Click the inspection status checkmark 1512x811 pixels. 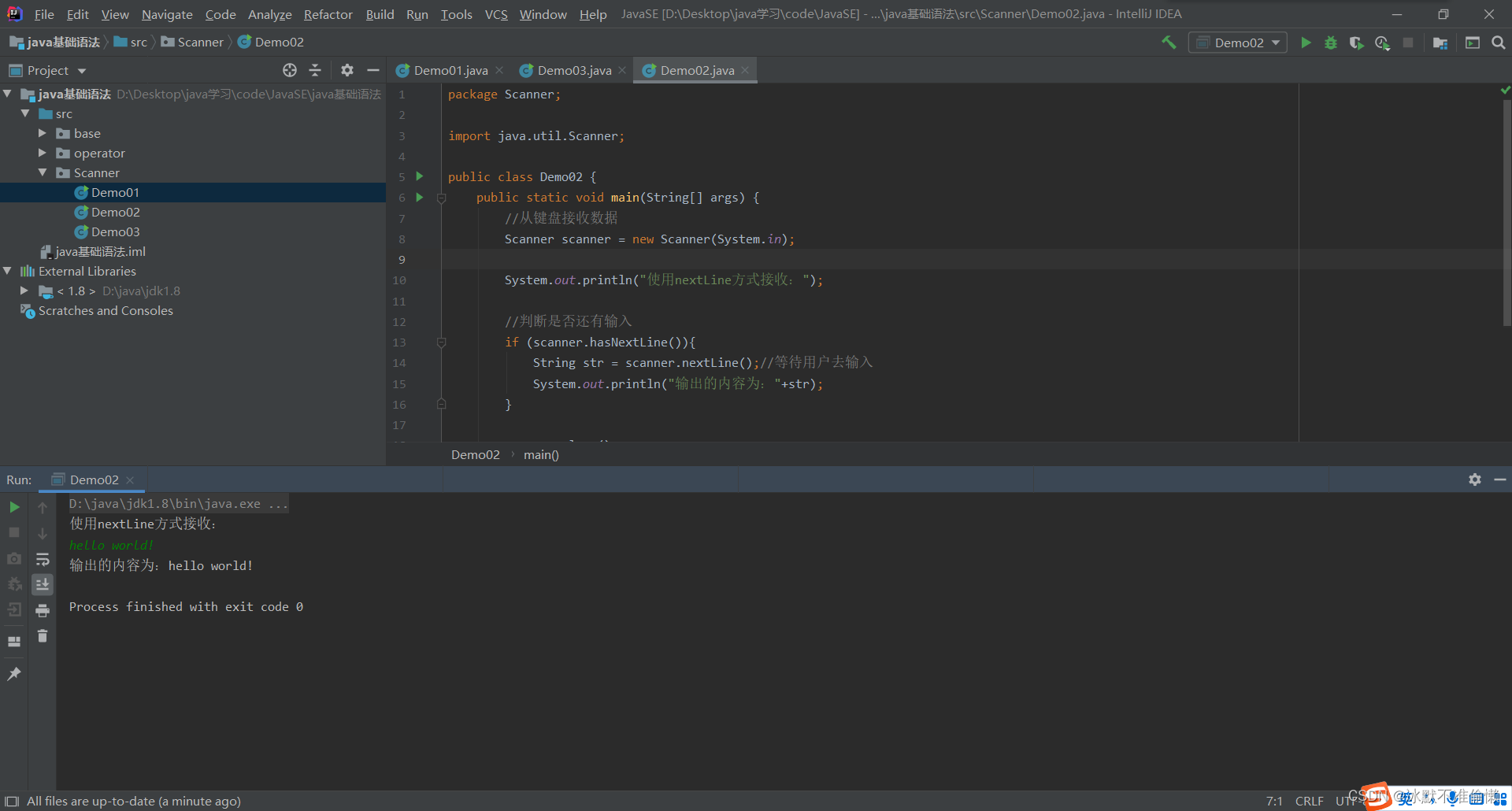[1506, 91]
